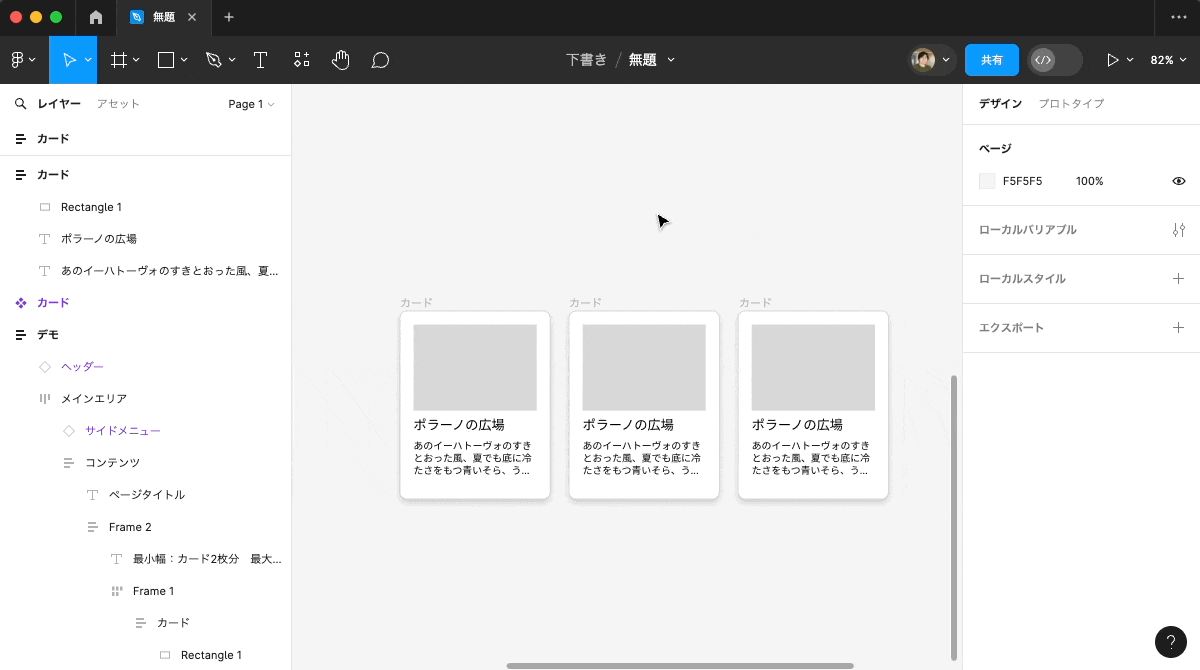The height and width of the screenshot is (670, 1200).
Task: Click the F5F5F5 page color swatch
Action: (x=986, y=181)
